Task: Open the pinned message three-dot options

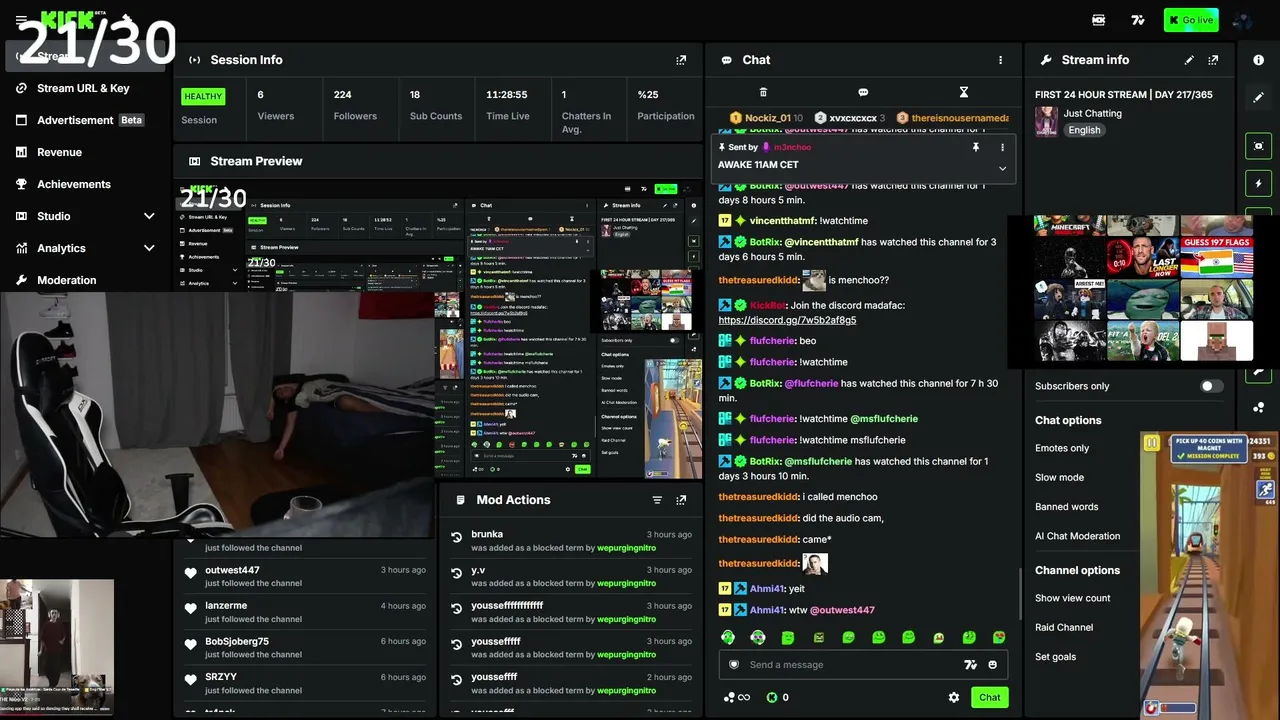Action: (x=1002, y=147)
